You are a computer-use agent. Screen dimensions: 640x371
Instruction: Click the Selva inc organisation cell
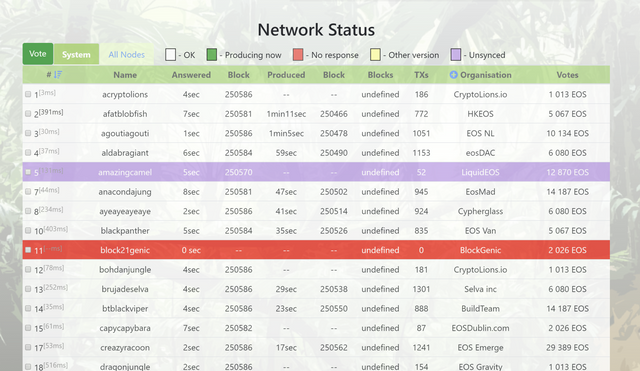click(x=480, y=289)
